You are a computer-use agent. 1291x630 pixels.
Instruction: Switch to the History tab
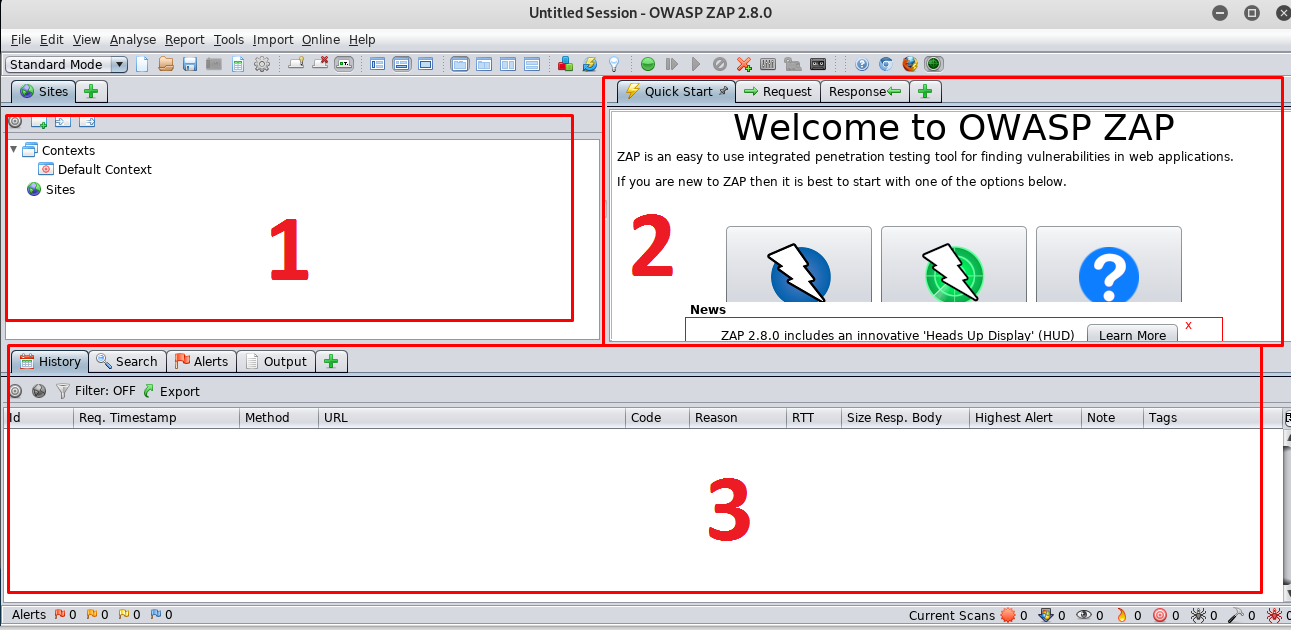point(50,361)
